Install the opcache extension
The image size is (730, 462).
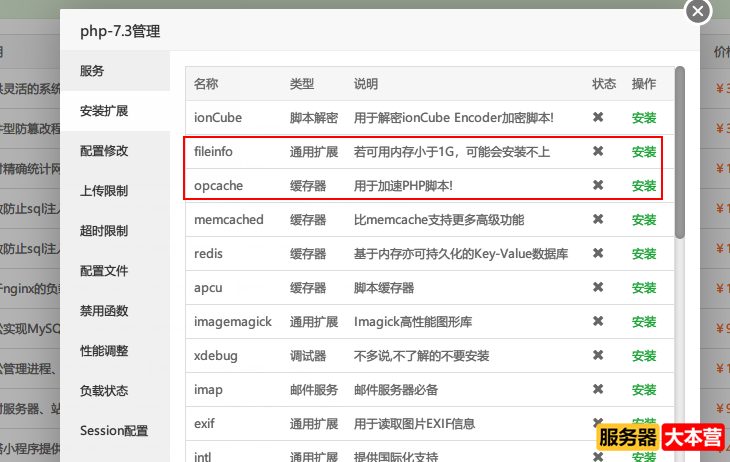tap(644, 186)
